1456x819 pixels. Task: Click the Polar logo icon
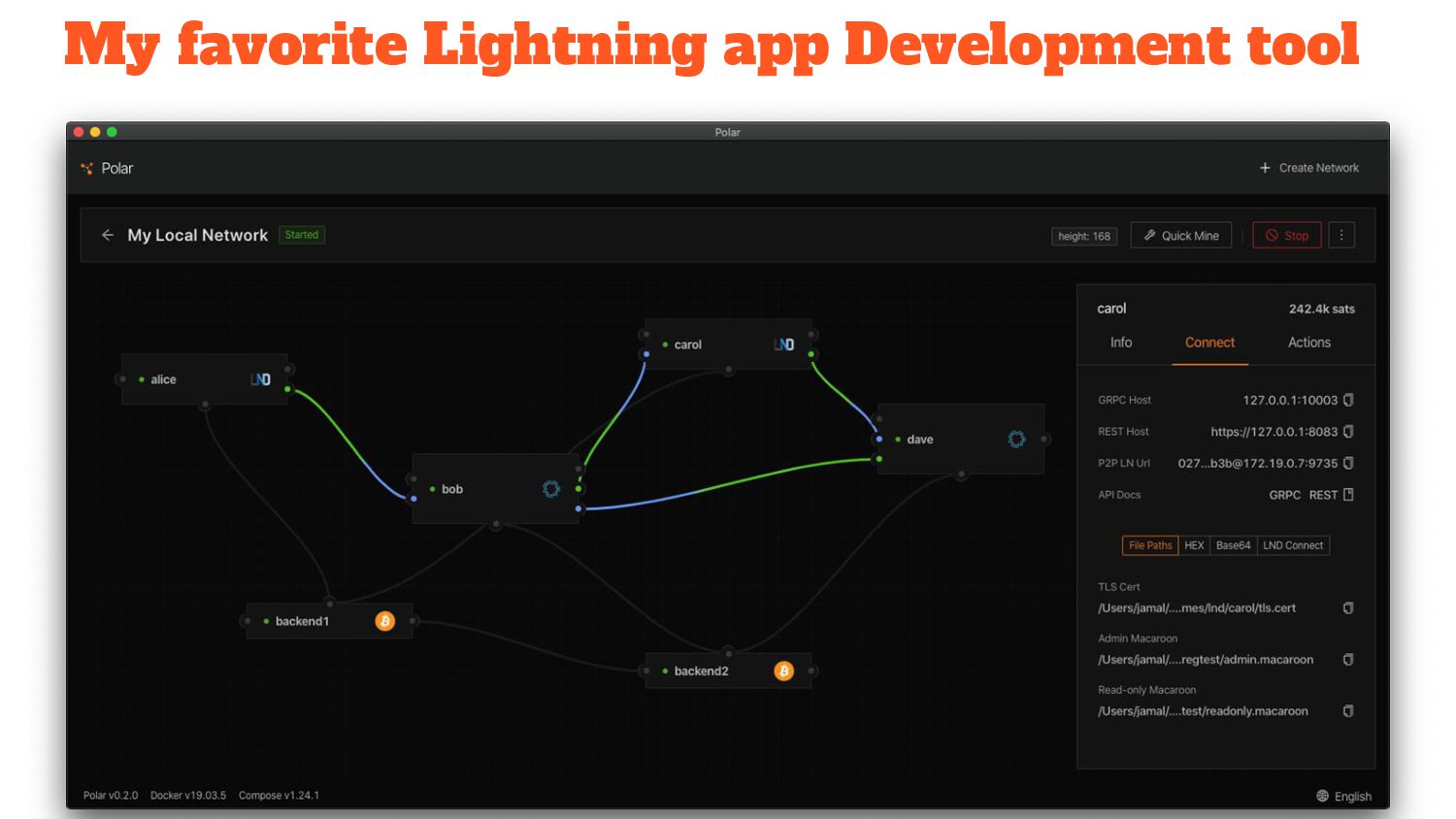pyautogui.click(x=86, y=169)
